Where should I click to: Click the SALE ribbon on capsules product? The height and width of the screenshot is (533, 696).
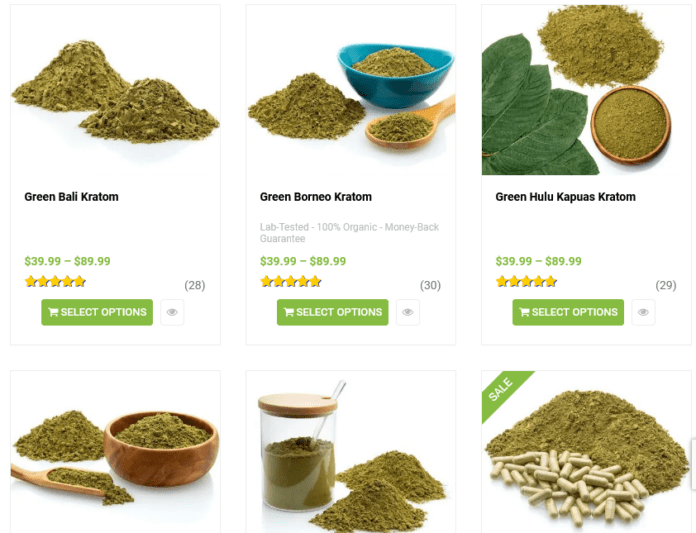(x=502, y=391)
